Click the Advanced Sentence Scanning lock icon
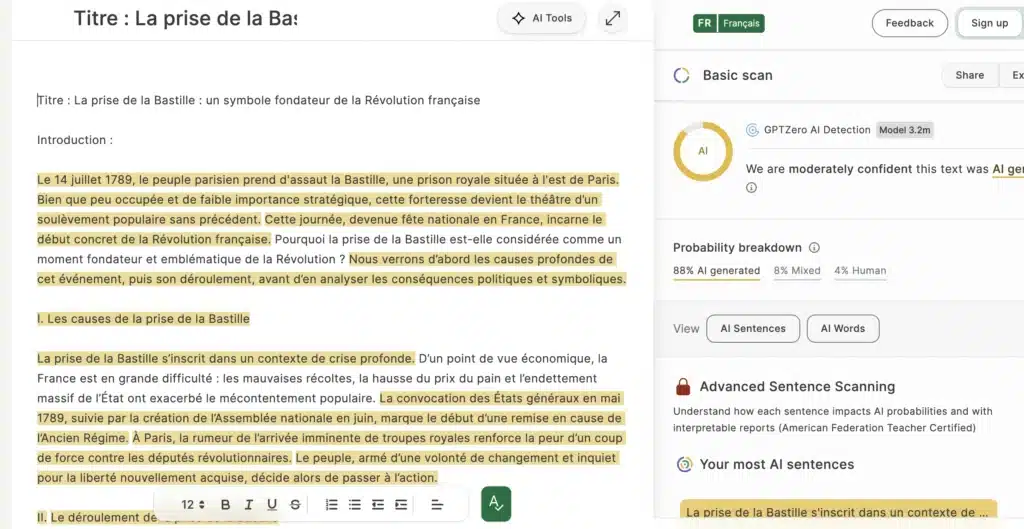This screenshot has height=529, width=1024. point(683,387)
